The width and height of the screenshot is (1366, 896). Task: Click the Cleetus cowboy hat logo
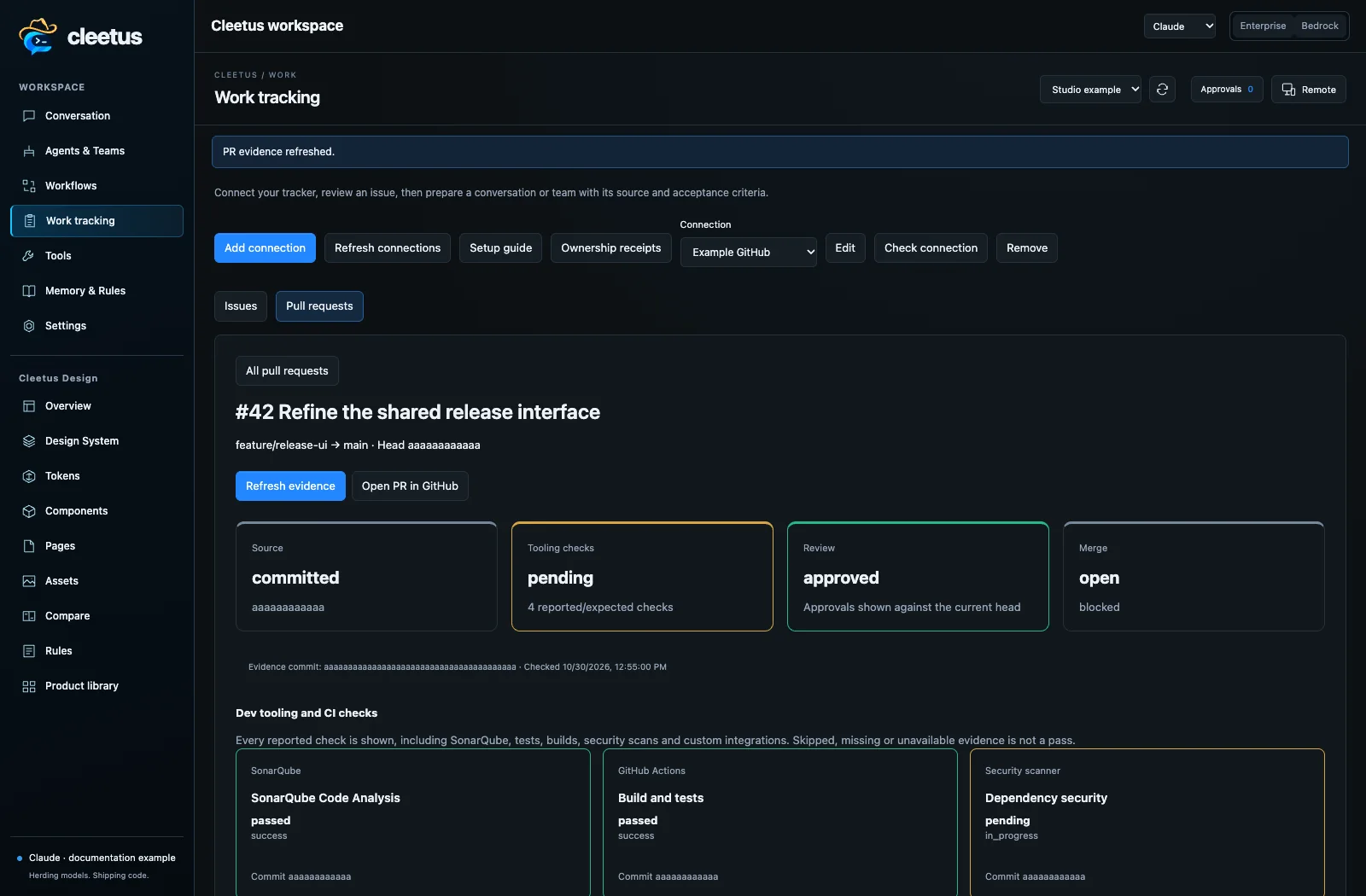38,36
